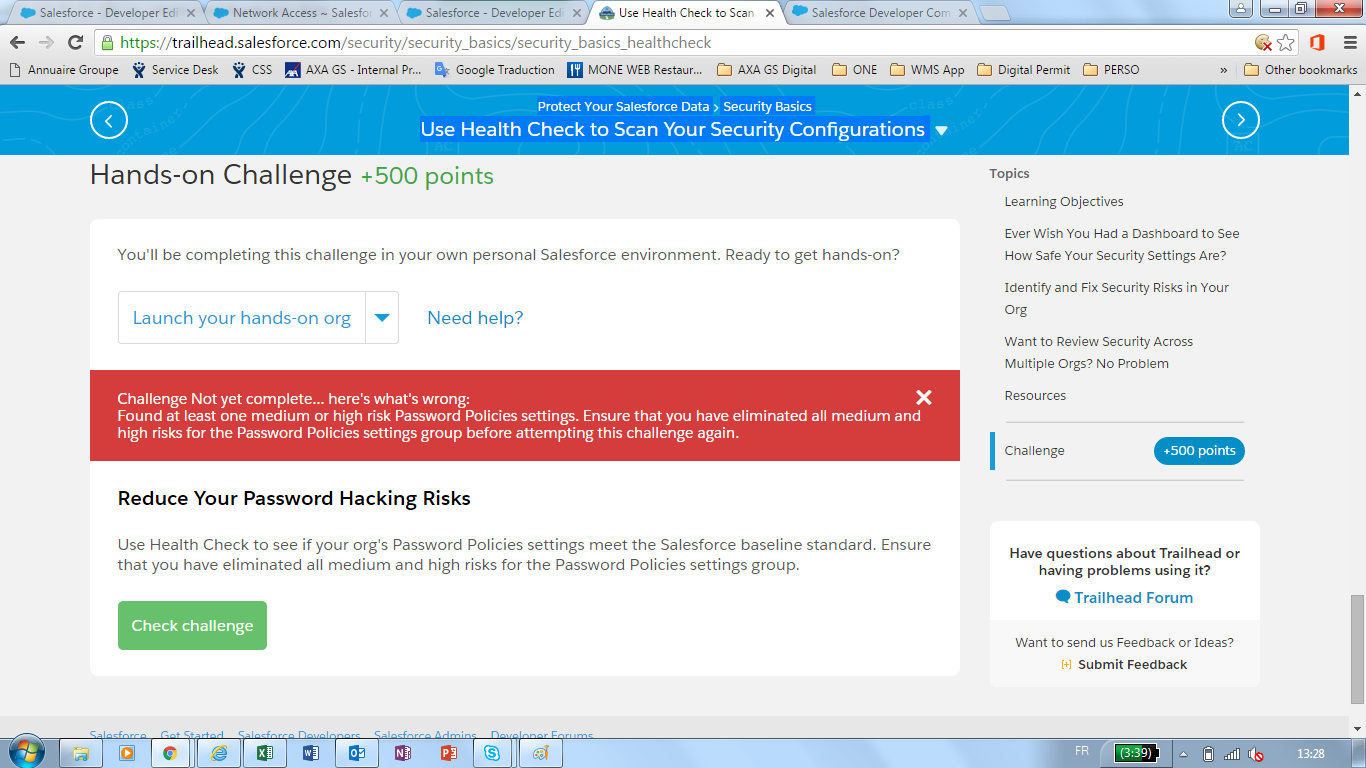Click the blocked cookies icon in address bar
The width and height of the screenshot is (1366, 768).
coord(1264,43)
